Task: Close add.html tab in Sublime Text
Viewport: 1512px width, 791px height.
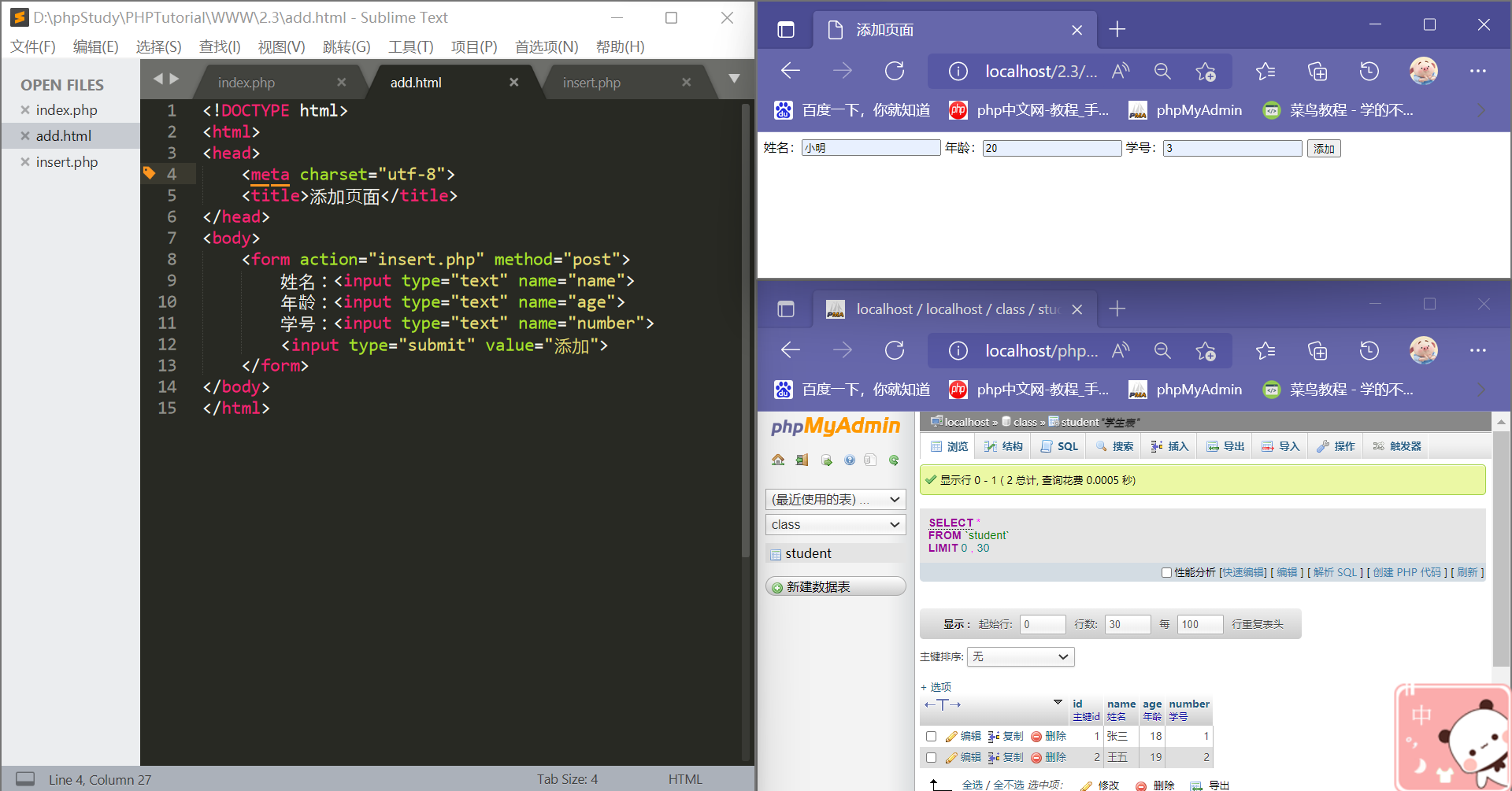Action: click(x=513, y=82)
